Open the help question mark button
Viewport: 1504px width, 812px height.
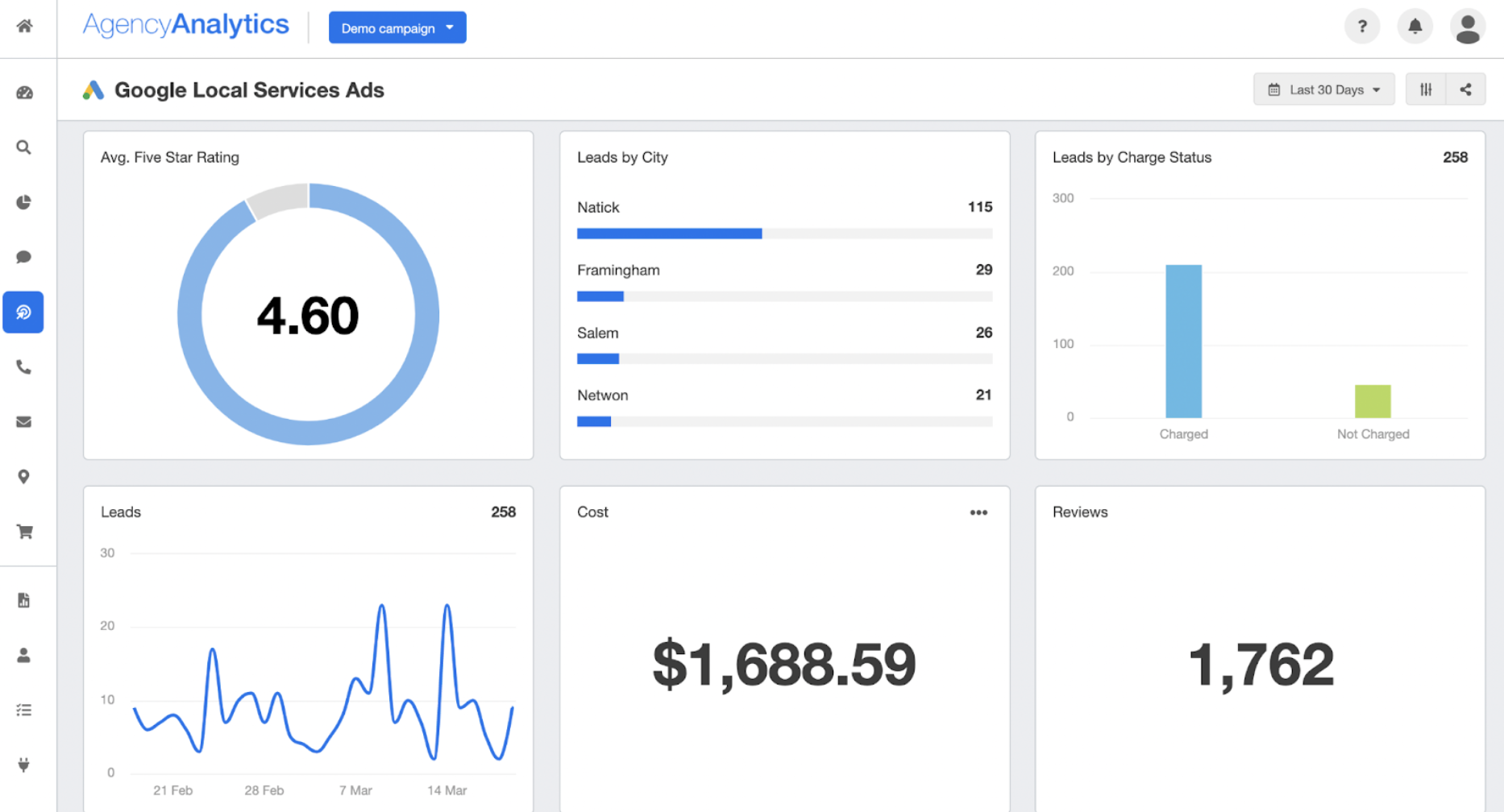click(1362, 27)
